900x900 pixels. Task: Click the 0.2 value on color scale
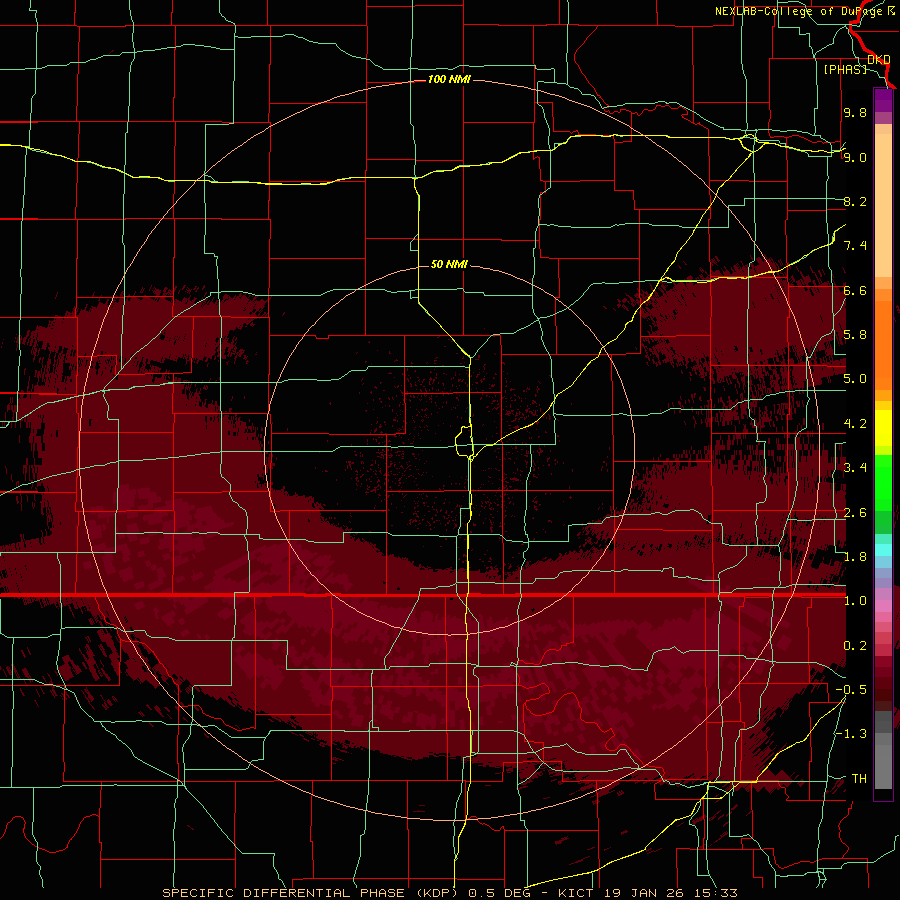(855, 646)
